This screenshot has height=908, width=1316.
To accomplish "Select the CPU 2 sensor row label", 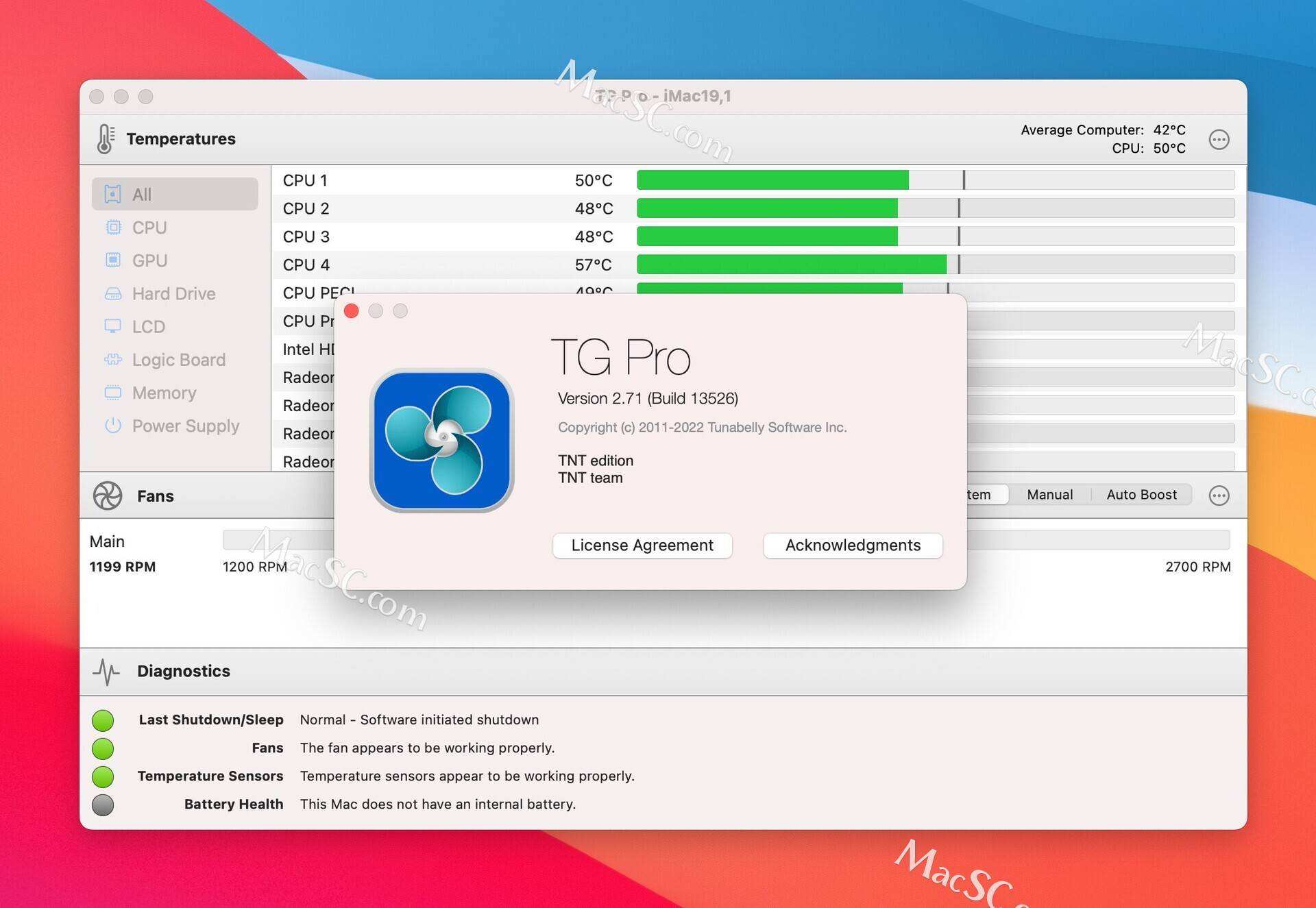I will point(306,208).
